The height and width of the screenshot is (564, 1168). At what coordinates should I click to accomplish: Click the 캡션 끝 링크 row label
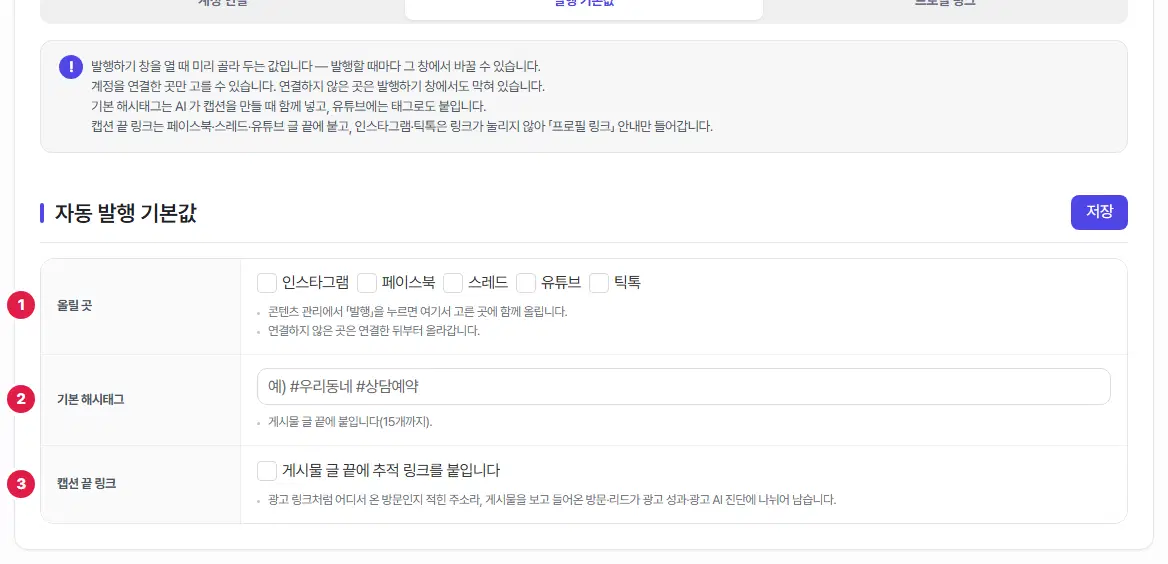point(86,484)
